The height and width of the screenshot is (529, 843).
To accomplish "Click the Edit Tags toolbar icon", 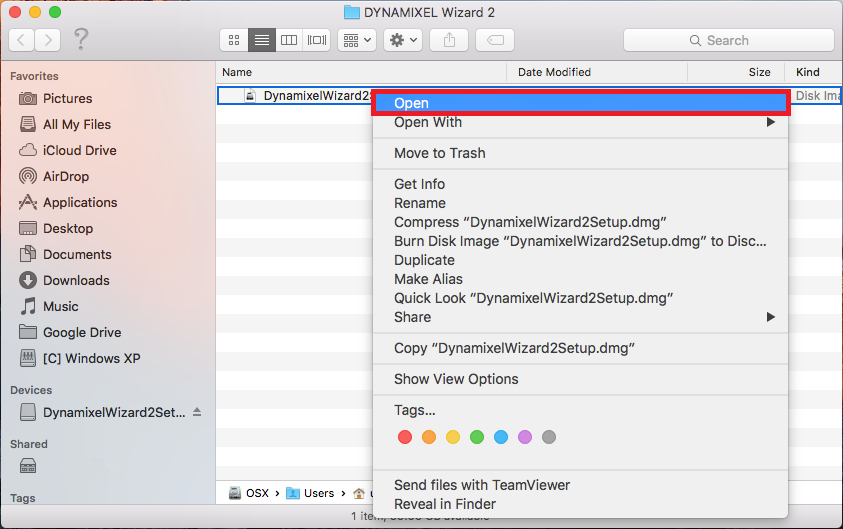I will [x=495, y=40].
